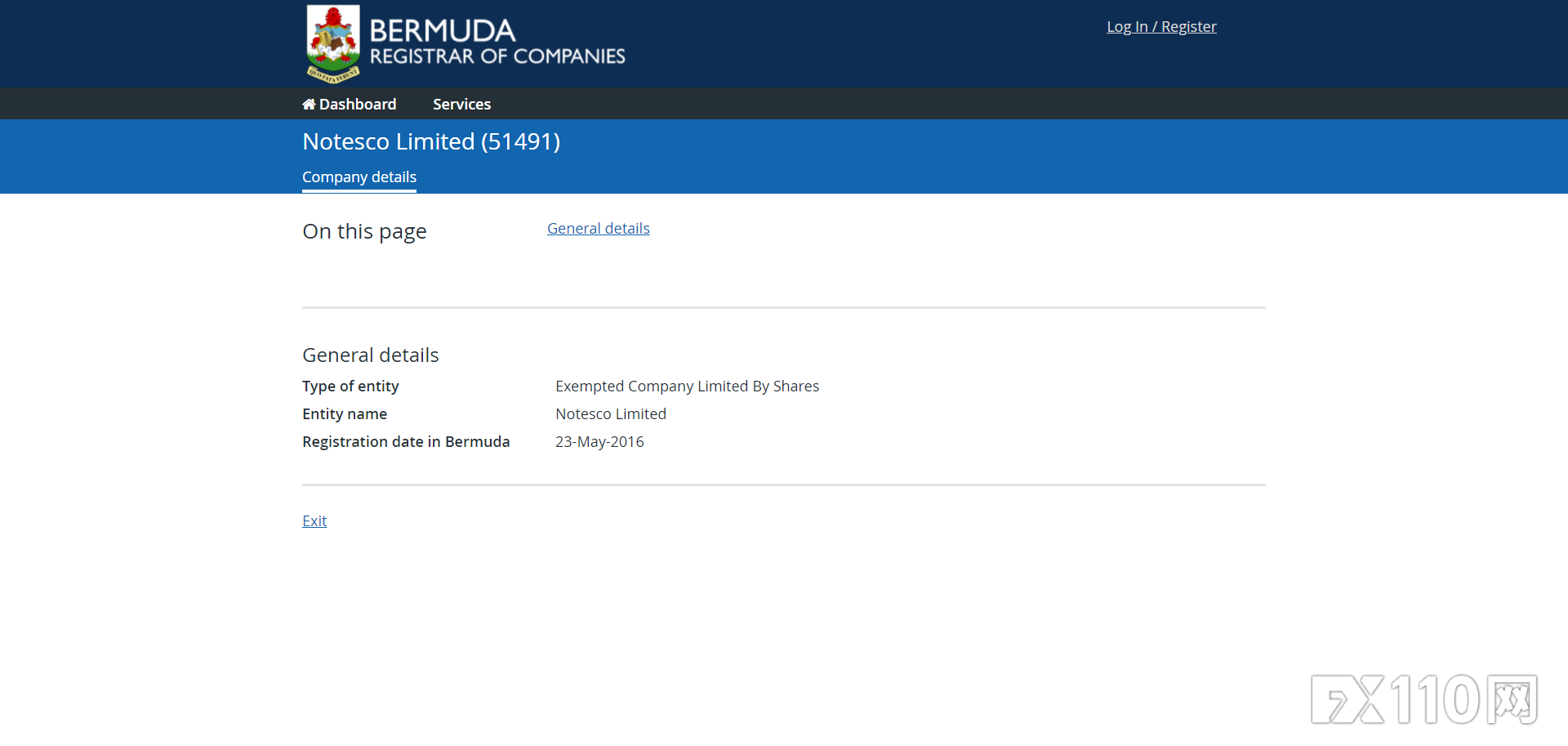This screenshot has height=746, width=1568.
Task: Click the Registrar of Companies header text
Action: tap(497, 56)
